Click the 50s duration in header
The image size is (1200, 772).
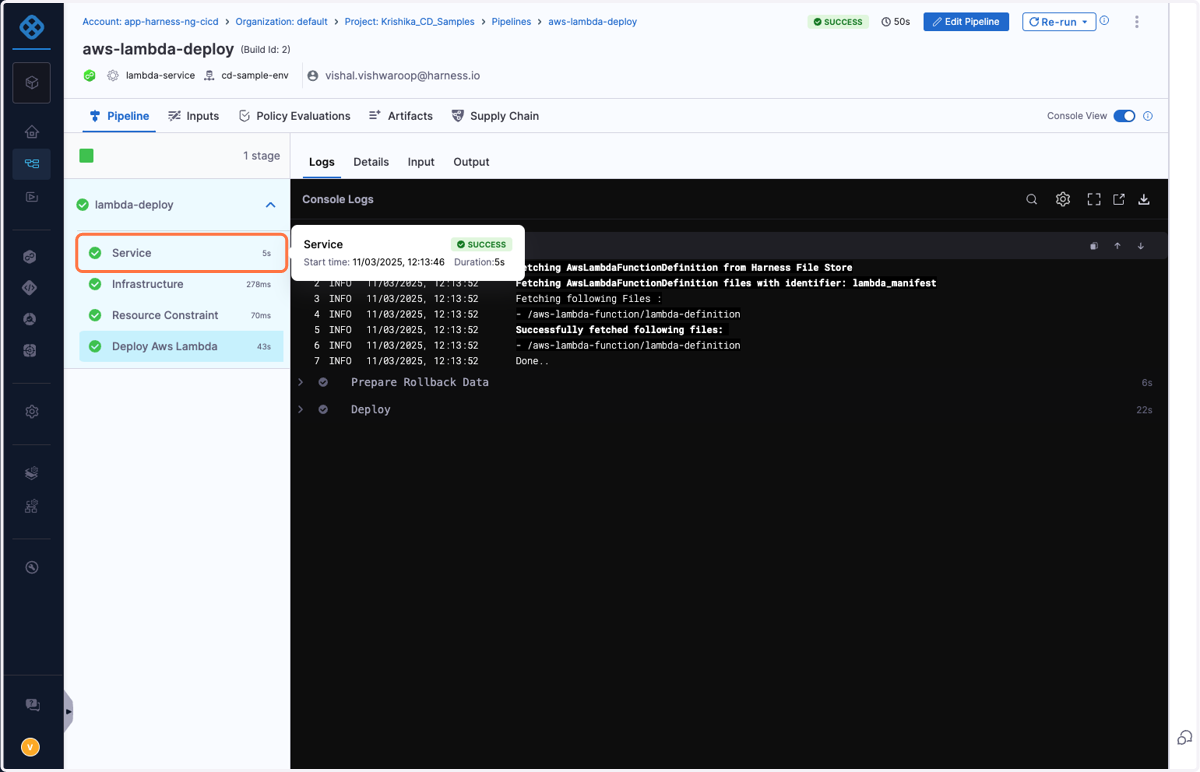point(896,22)
